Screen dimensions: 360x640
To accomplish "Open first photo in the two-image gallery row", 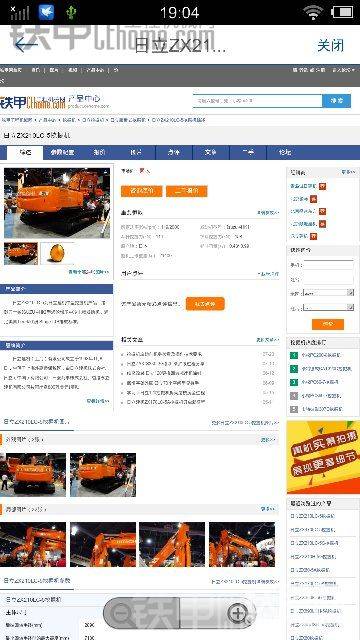I will (x=33, y=475).
